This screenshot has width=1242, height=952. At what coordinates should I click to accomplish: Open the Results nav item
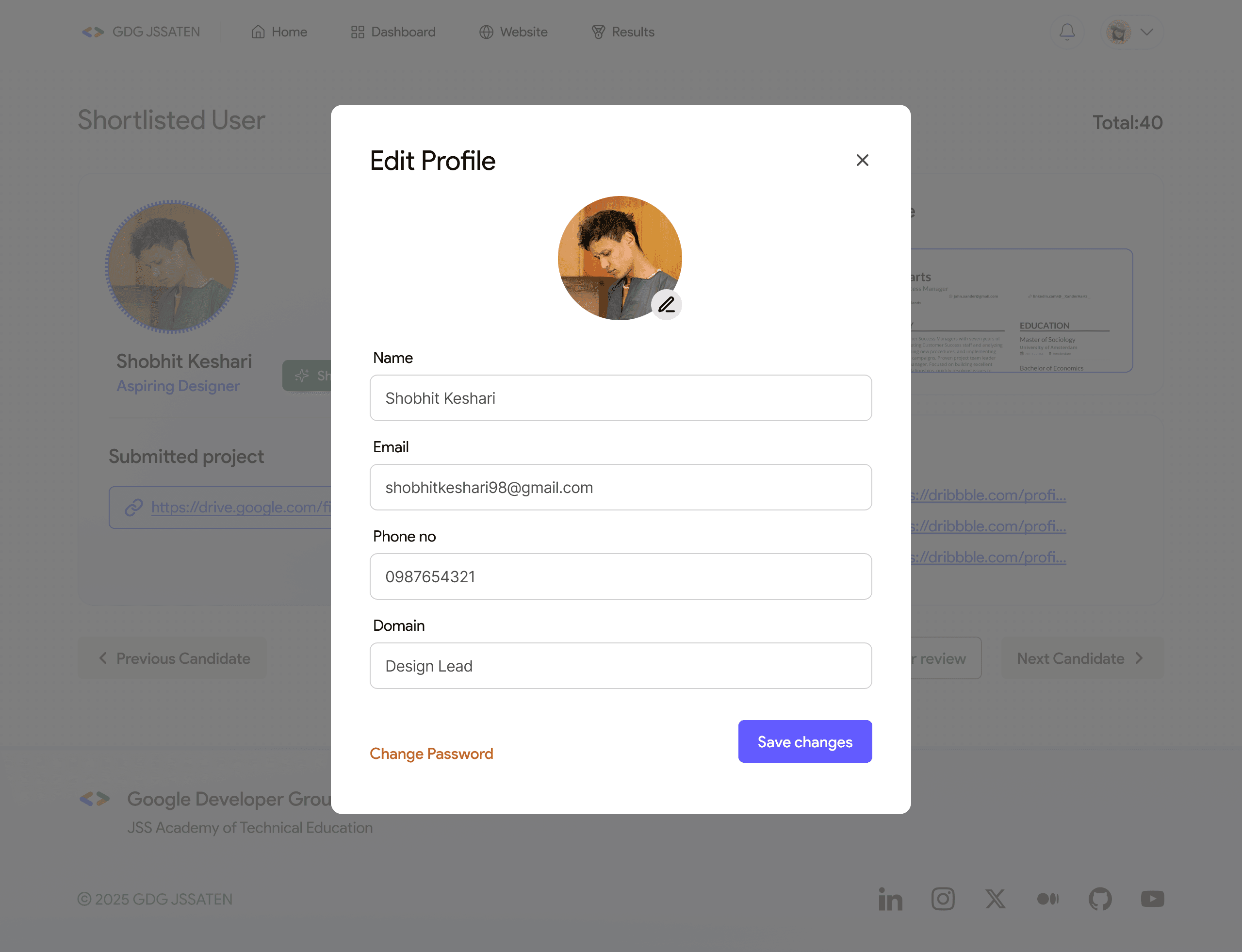pyautogui.click(x=623, y=32)
